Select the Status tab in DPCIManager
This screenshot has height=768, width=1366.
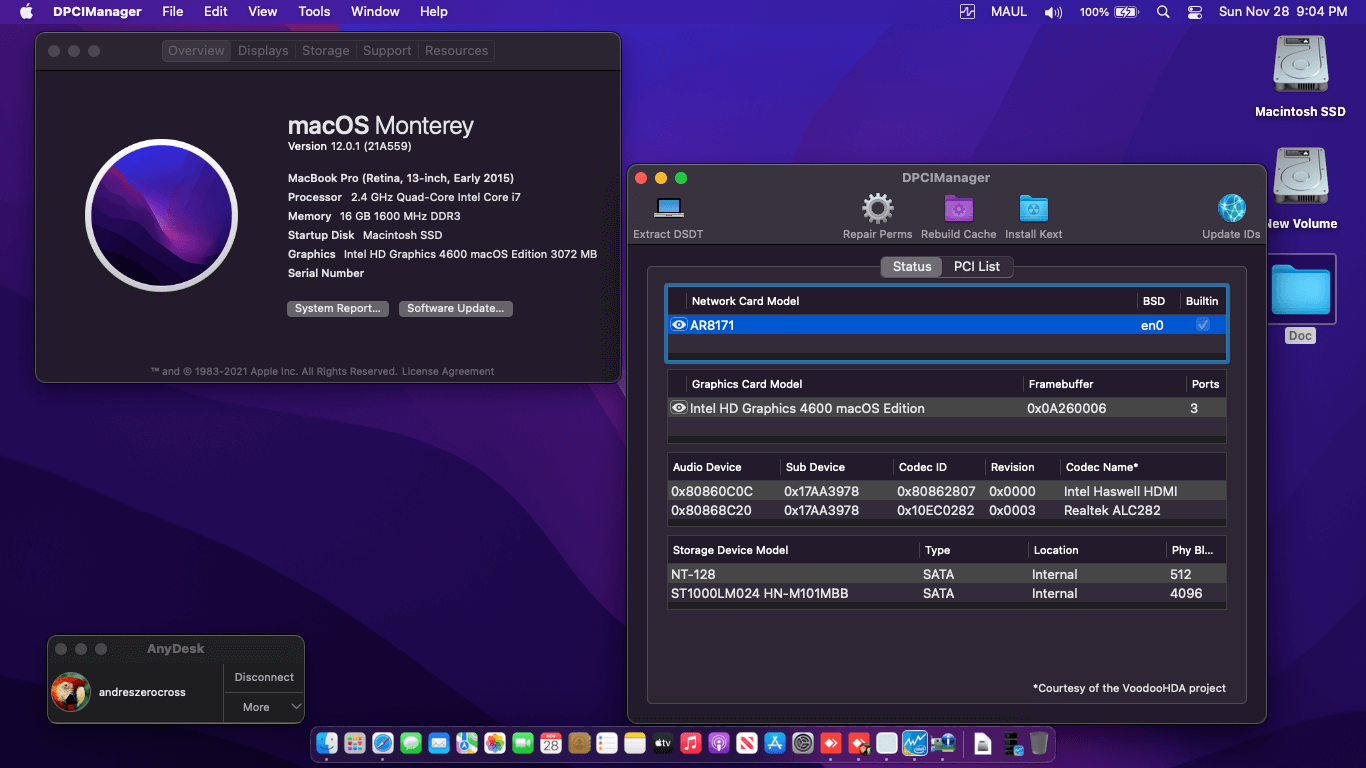[x=912, y=266]
